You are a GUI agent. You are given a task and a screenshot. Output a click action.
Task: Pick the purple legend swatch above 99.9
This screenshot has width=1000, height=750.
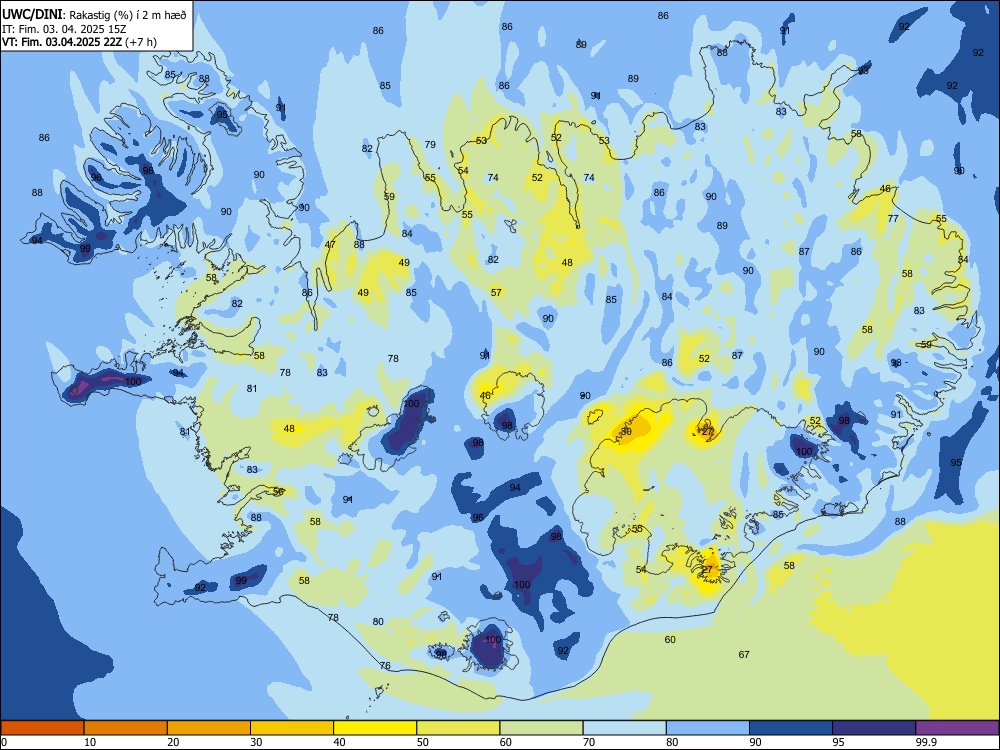(957, 728)
